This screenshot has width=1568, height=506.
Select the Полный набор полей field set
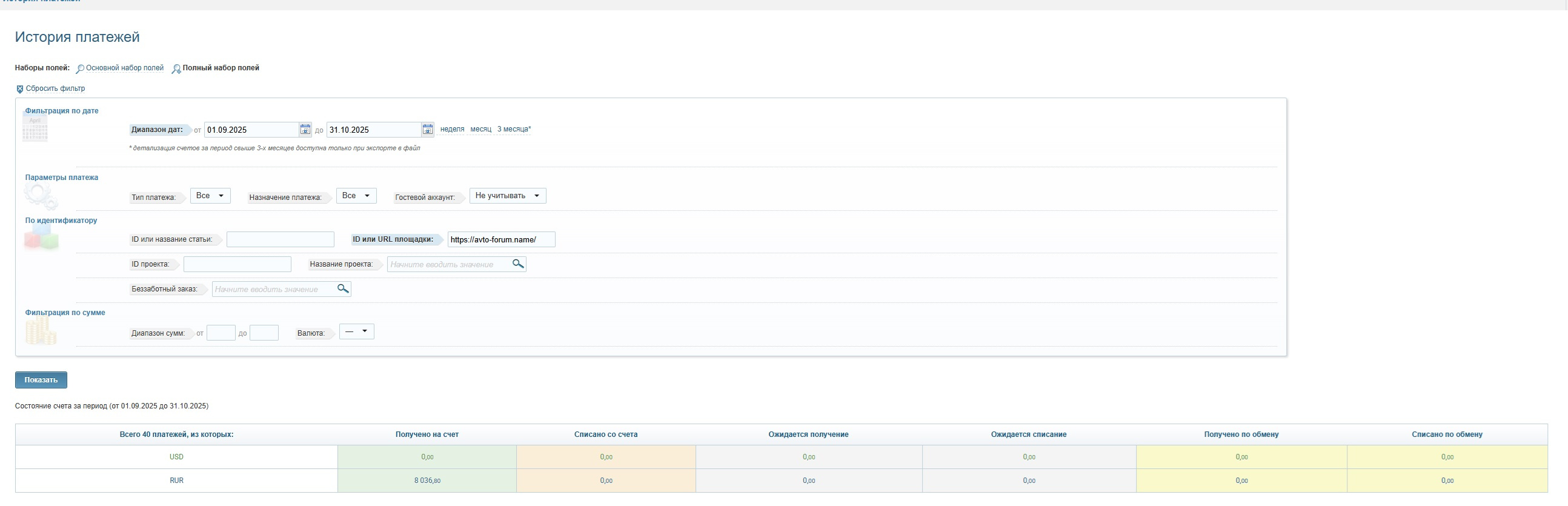221,68
